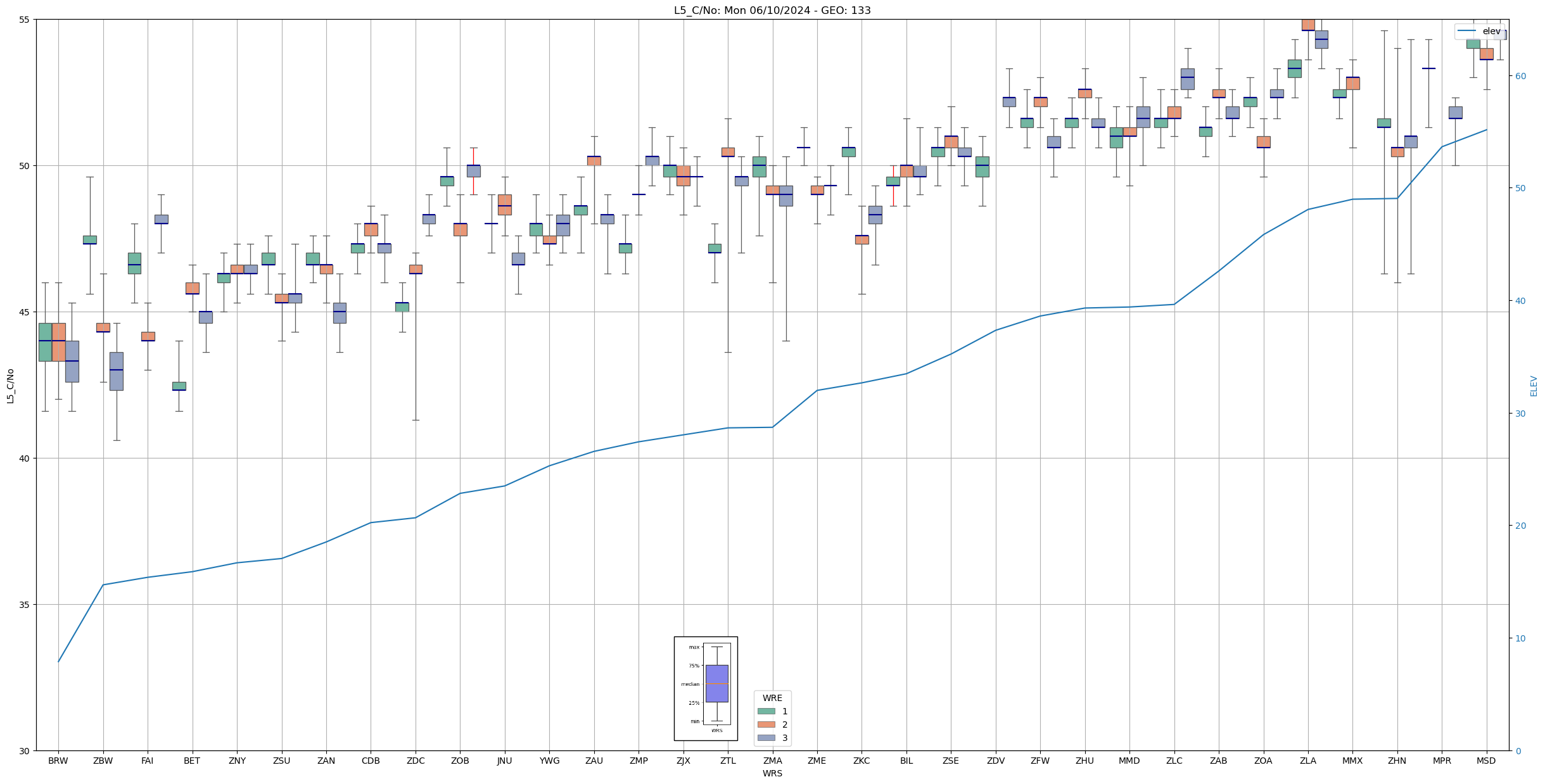
Task: Click the 'JNU' x-axis label
Action: pyautogui.click(x=505, y=761)
